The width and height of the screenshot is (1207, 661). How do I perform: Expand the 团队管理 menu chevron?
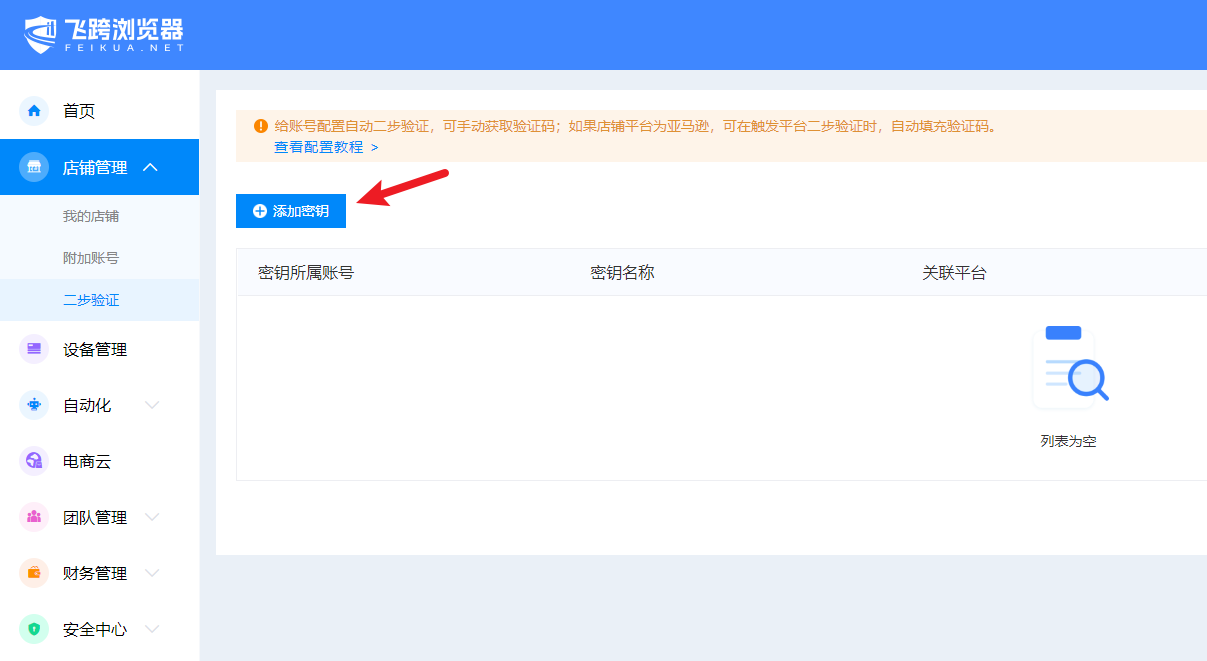(152, 517)
